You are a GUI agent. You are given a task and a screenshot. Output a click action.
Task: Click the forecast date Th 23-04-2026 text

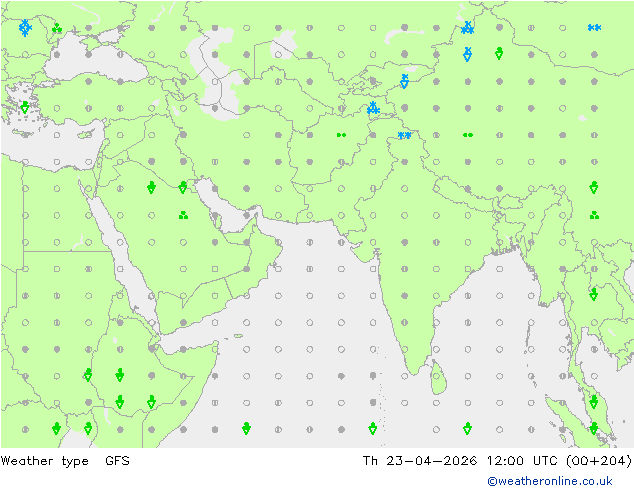[x=420, y=460]
